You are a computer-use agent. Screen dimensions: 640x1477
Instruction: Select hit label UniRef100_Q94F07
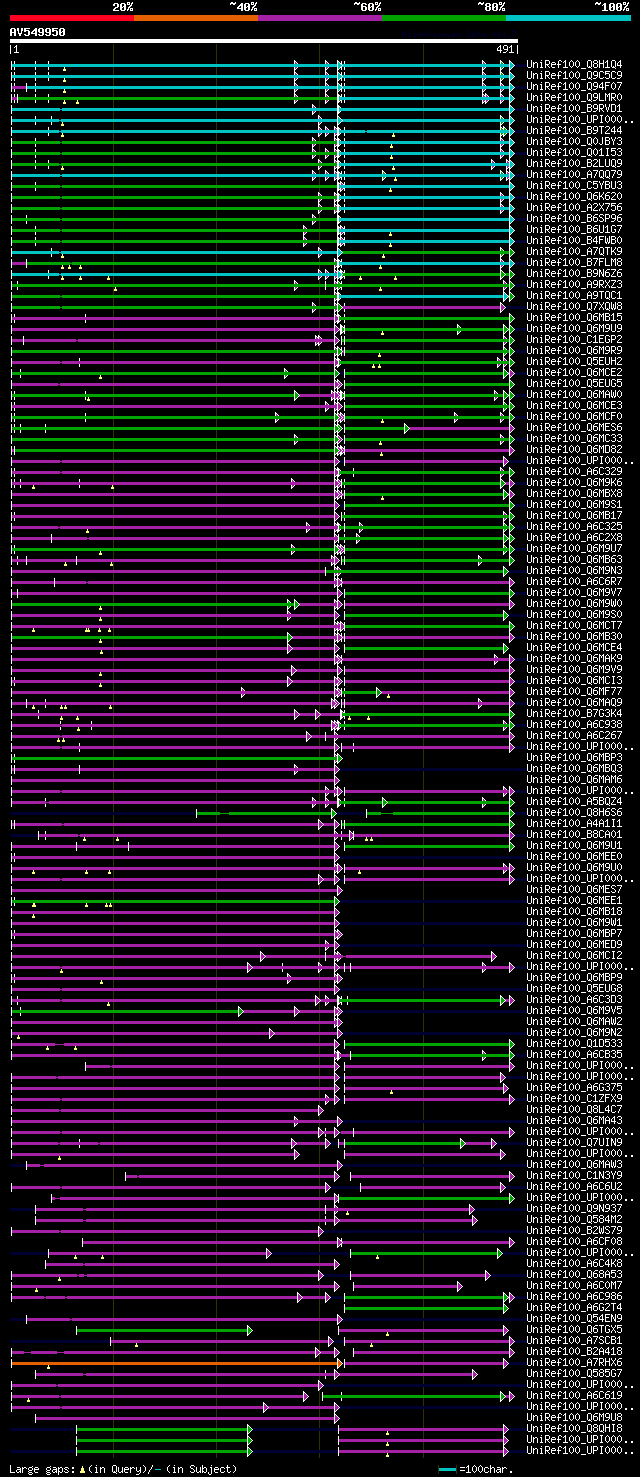574,86
